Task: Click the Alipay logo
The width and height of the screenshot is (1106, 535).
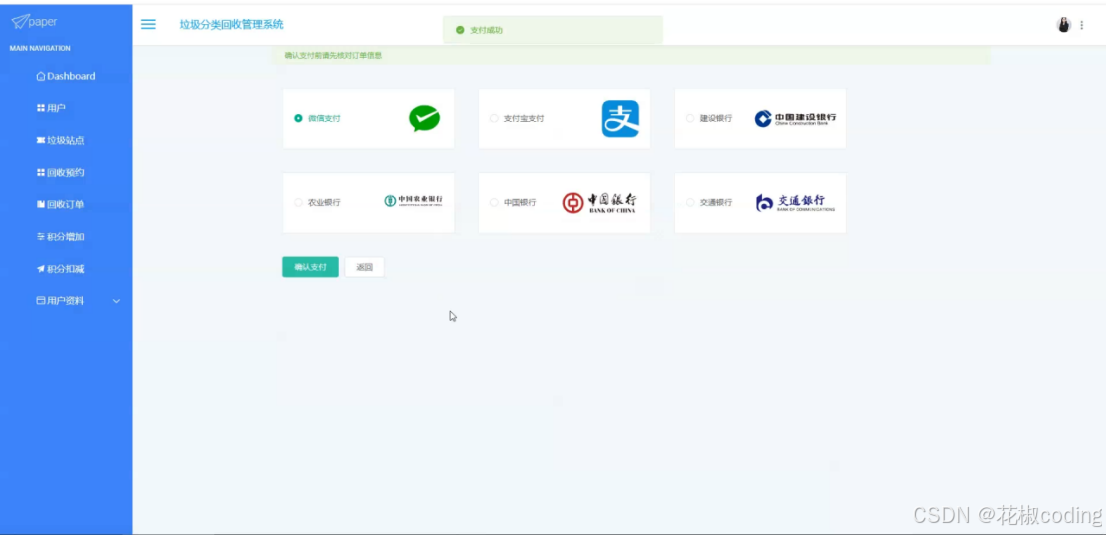Action: pos(620,119)
